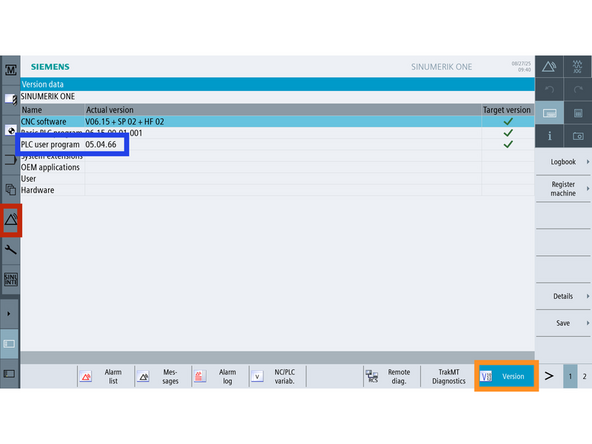The image size is (592, 444).
Task: Select the bottom display layout icon in sidebar
Action: tap(9, 374)
